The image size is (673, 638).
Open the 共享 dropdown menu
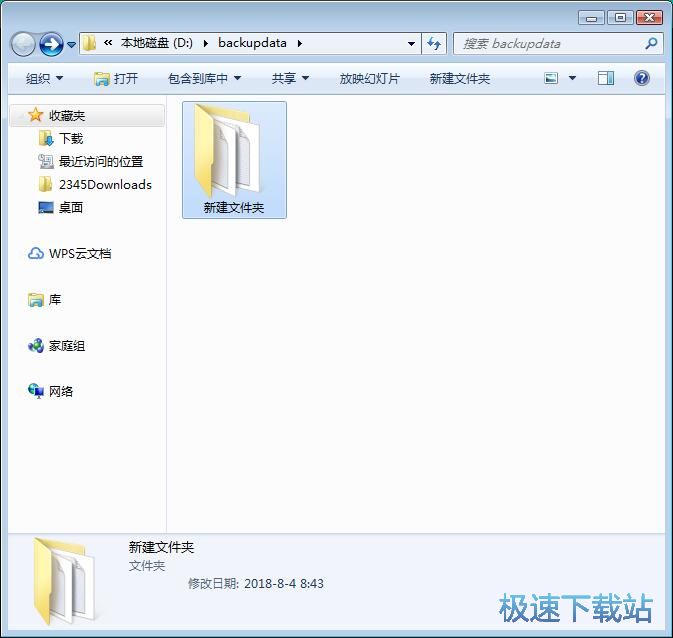click(x=290, y=79)
